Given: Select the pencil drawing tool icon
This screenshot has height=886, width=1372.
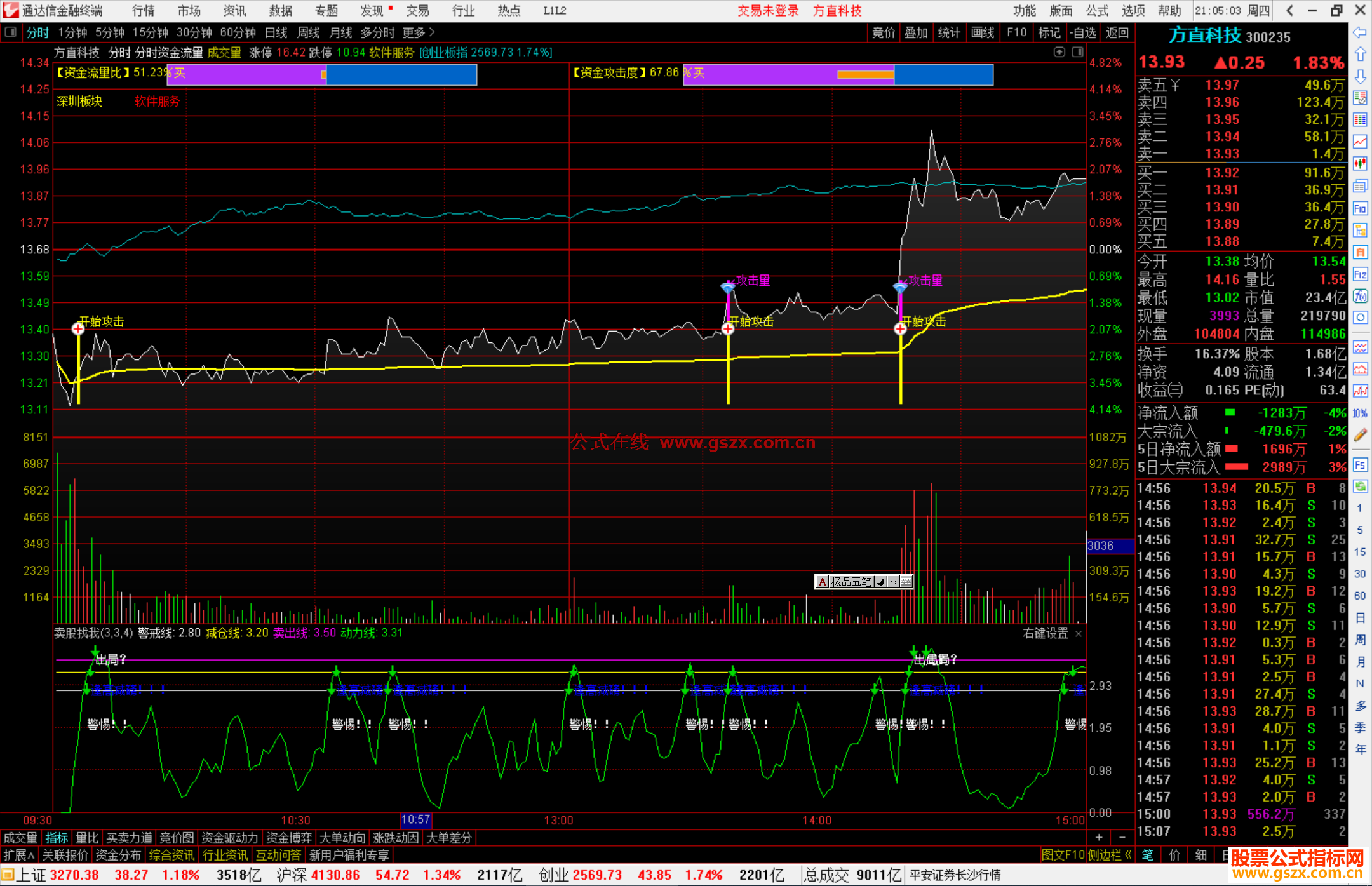Looking at the screenshot, I should pyautogui.click(x=1360, y=435).
